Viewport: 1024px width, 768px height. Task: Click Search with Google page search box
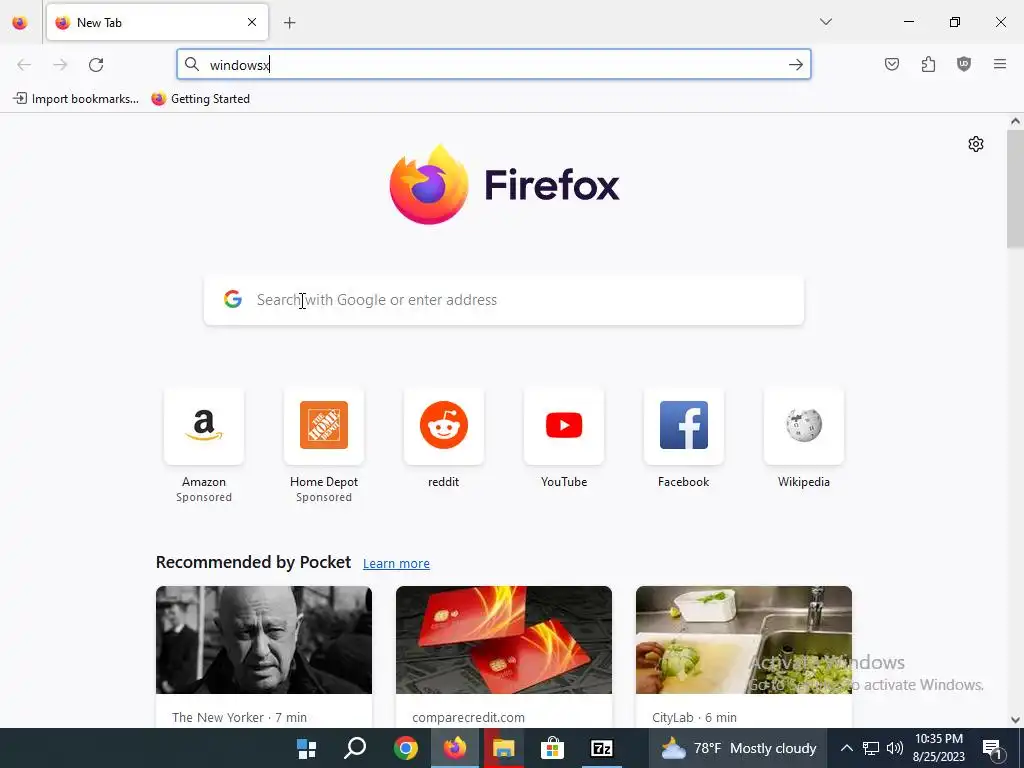click(x=504, y=300)
